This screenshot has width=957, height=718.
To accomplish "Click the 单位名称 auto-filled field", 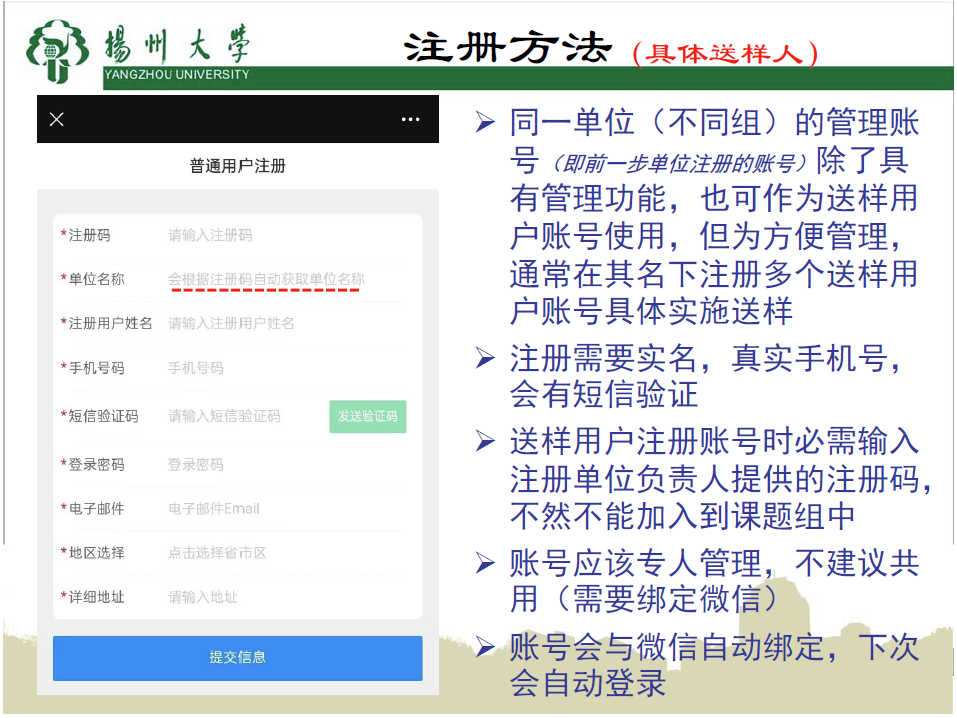I will point(266,279).
